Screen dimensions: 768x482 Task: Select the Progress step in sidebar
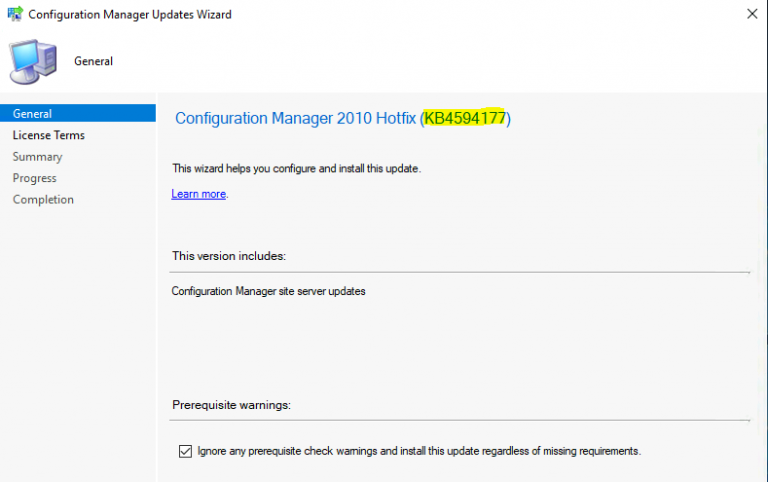(34, 178)
